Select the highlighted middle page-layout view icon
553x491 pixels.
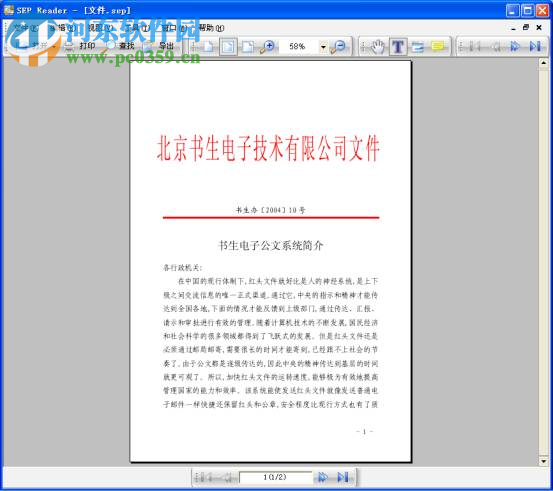pyautogui.click(x=228, y=47)
